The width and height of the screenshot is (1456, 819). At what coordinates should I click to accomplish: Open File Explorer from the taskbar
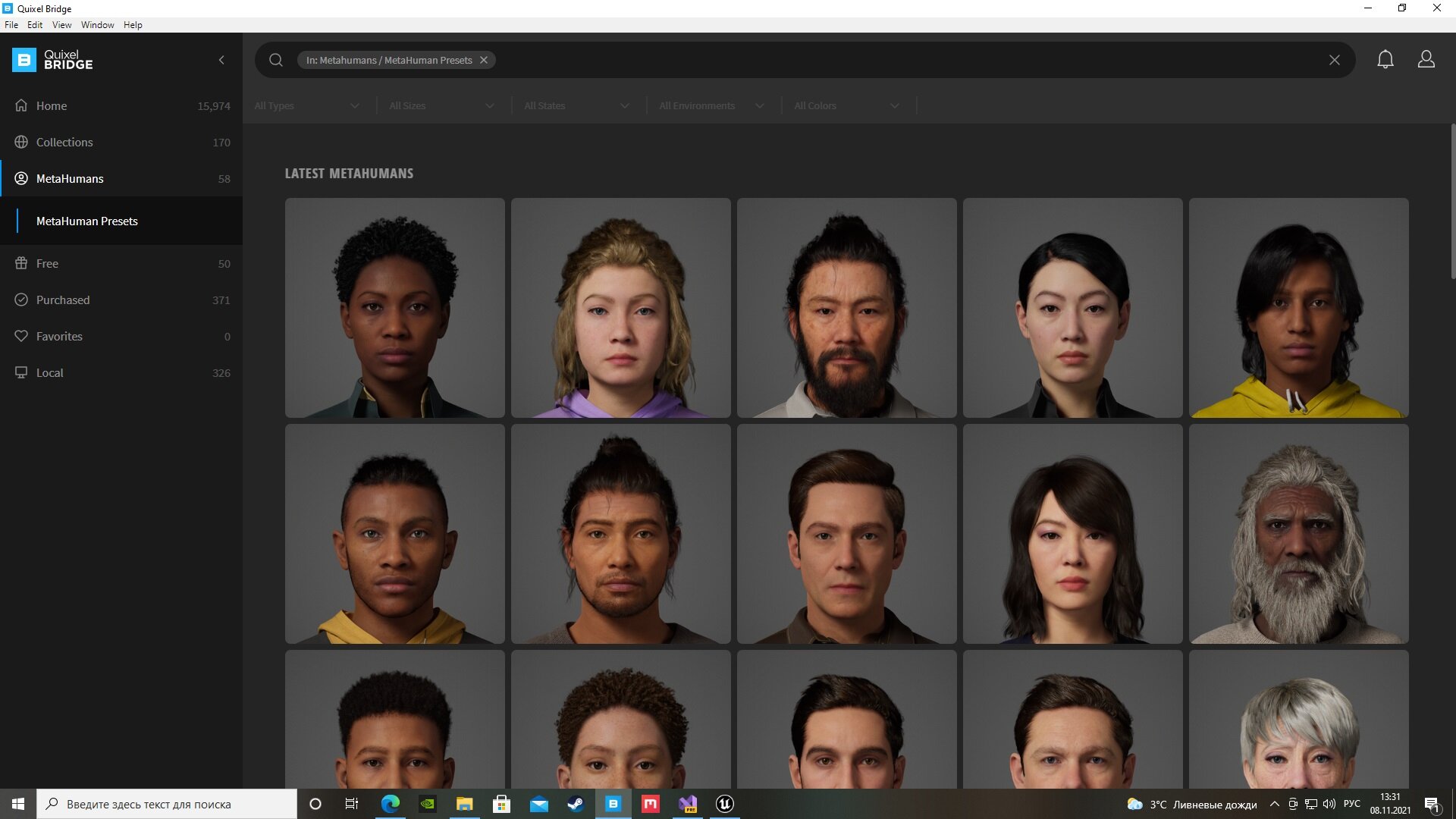click(465, 804)
